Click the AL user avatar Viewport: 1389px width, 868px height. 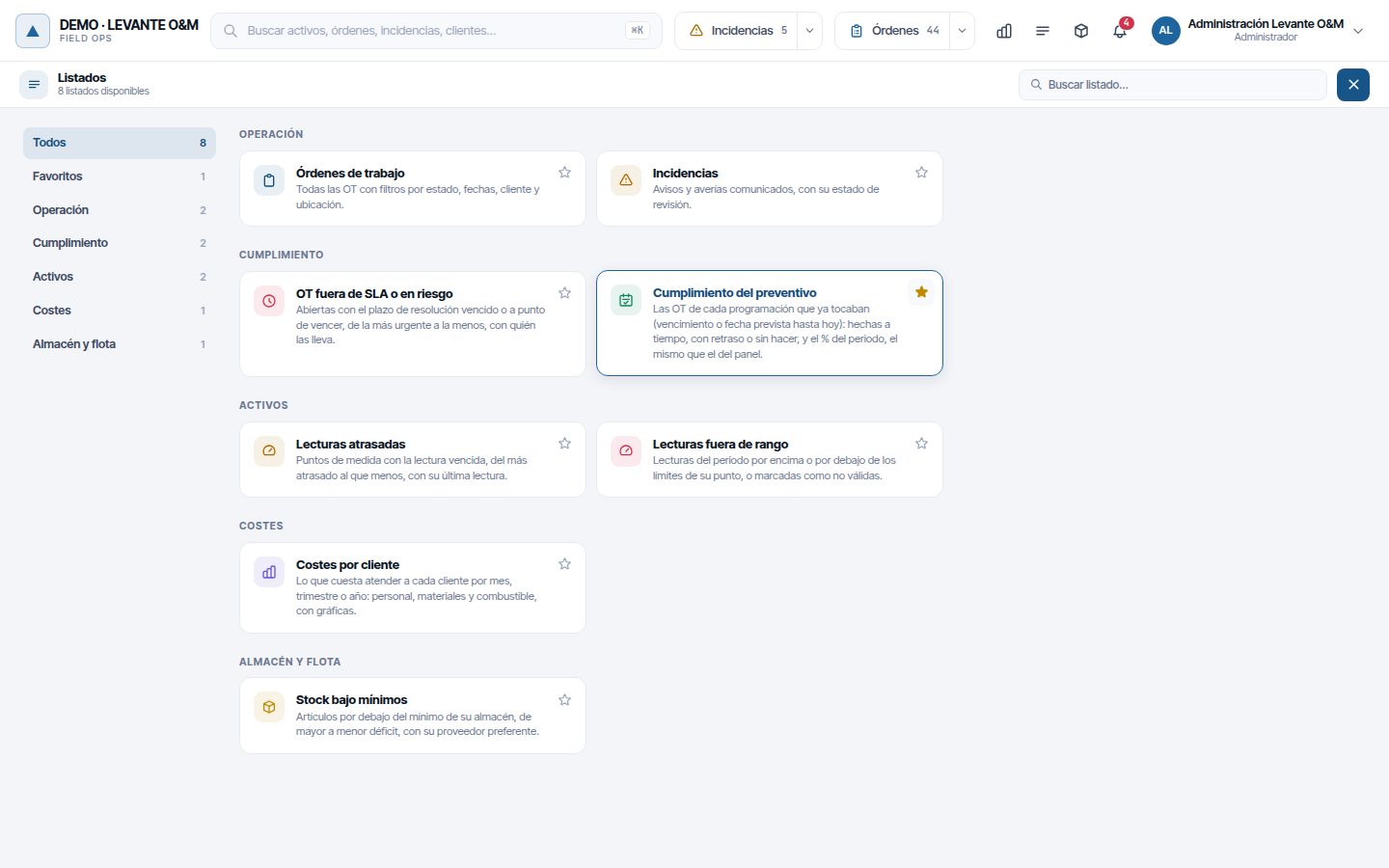coord(1165,31)
